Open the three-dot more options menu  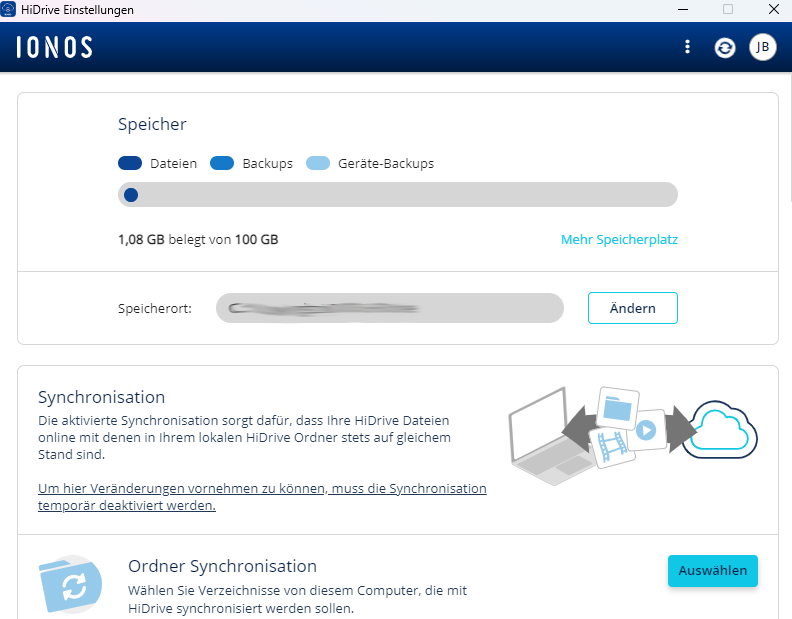point(687,47)
